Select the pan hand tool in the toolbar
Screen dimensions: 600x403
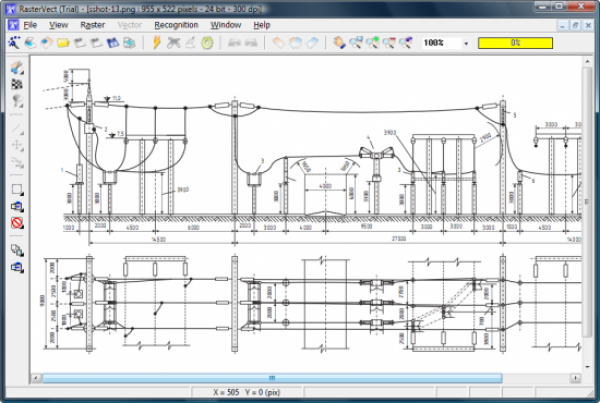point(339,43)
